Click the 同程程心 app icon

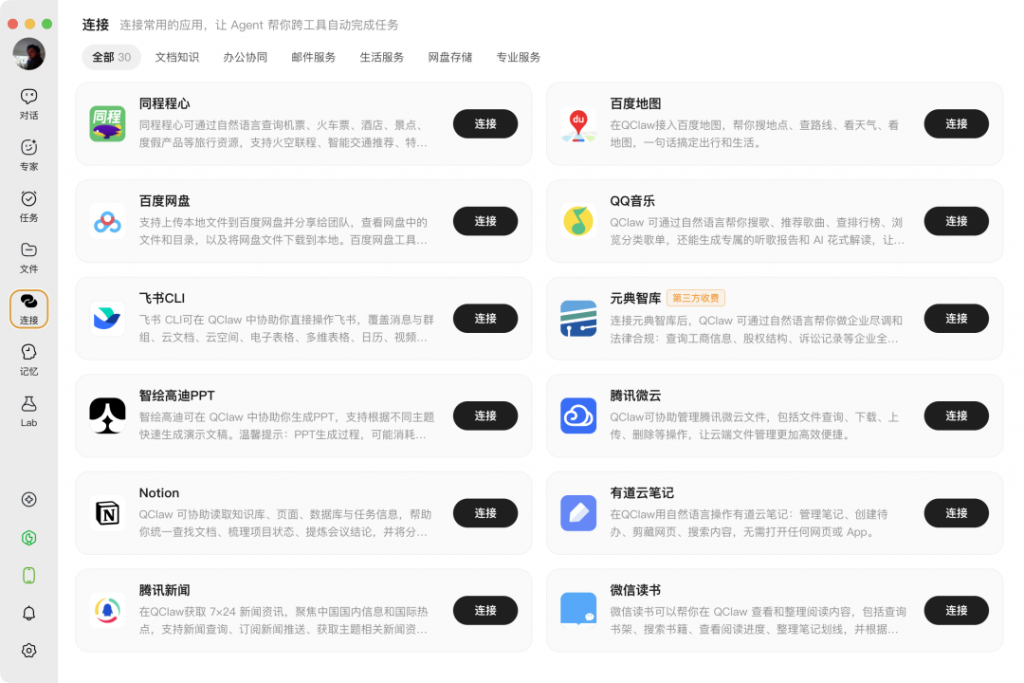(107, 123)
